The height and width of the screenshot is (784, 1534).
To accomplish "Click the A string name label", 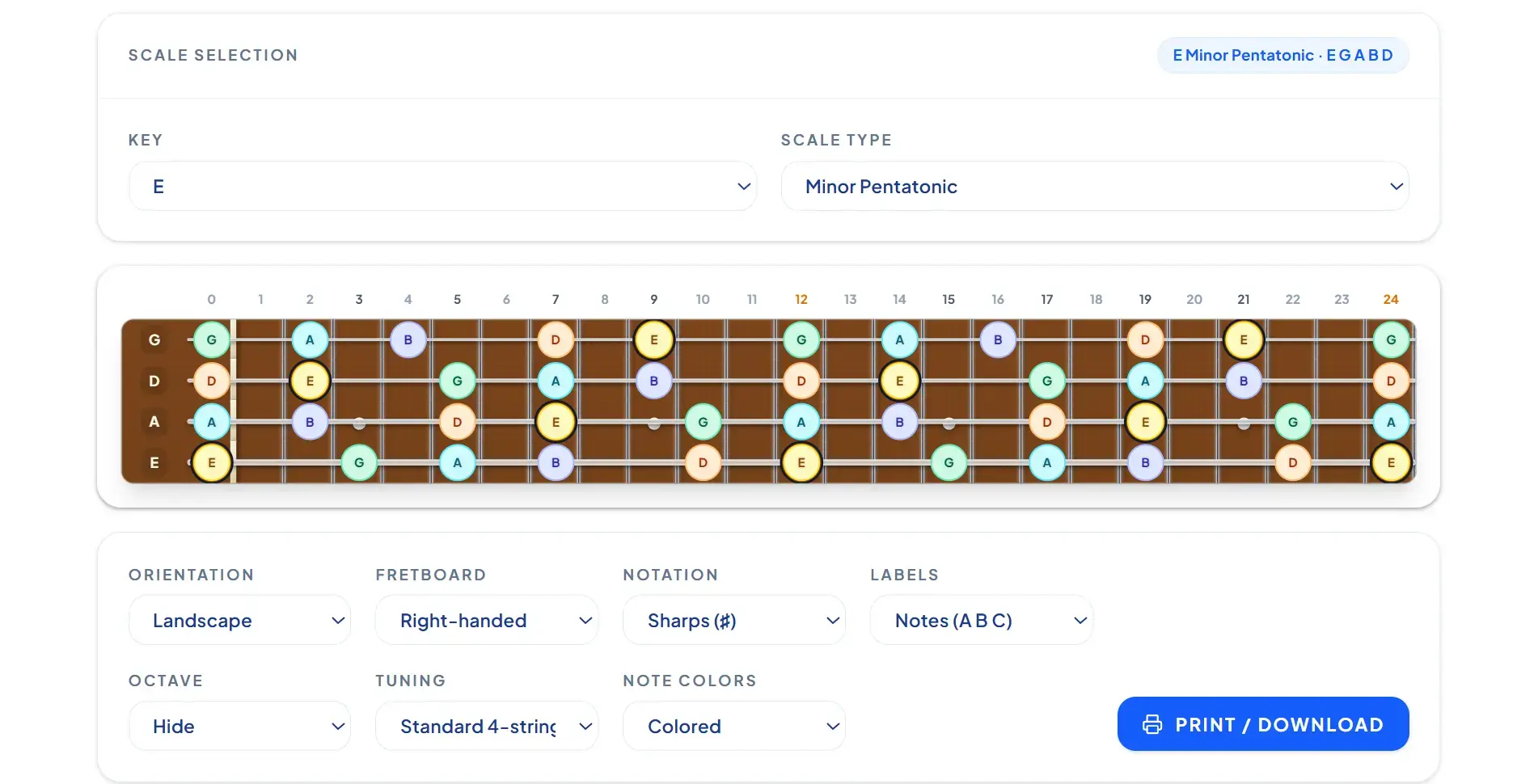I will [x=154, y=422].
